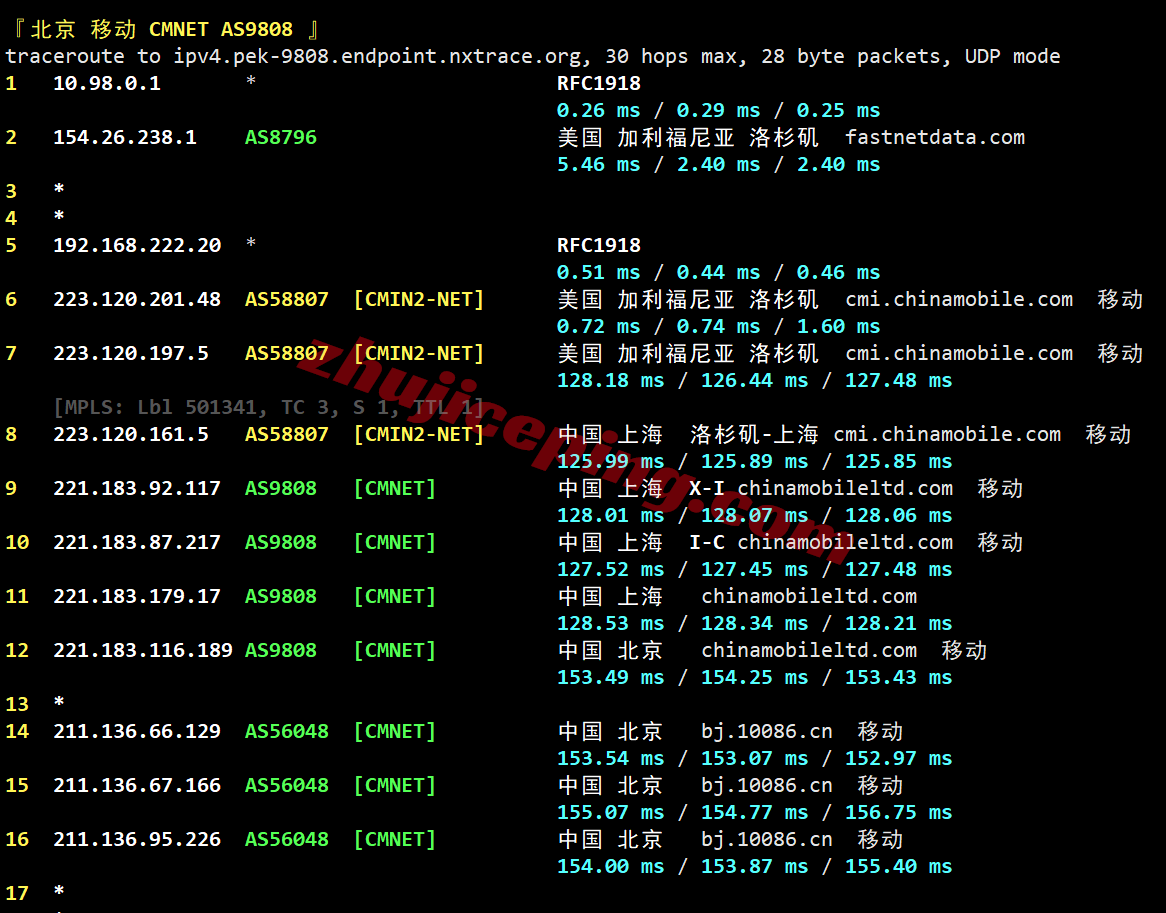Click the 0.26 ms latency value

[x=599, y=111]
